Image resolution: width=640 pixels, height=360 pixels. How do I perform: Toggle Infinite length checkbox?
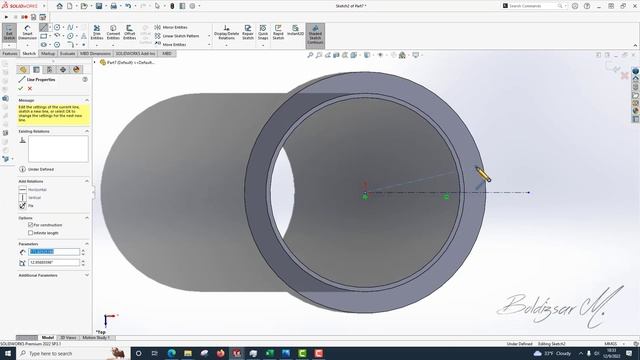(x=31, y=233)
